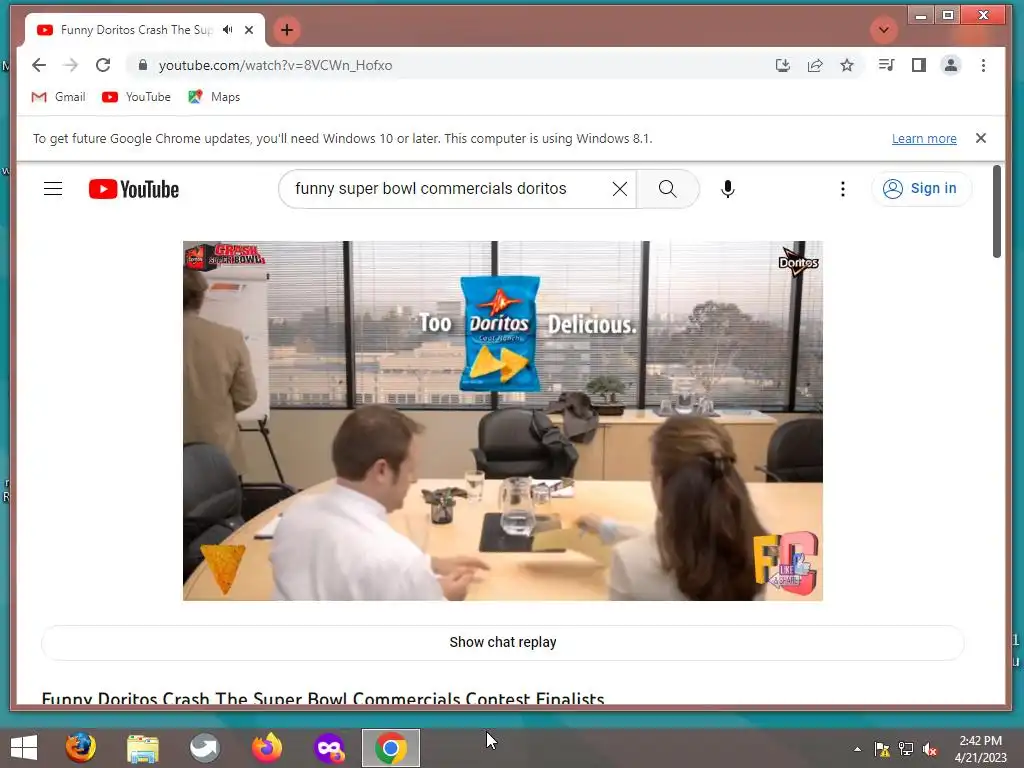Switch to Chrome in the taskbar
This screenshot has height=768, width=1024.
click(391, 748)
